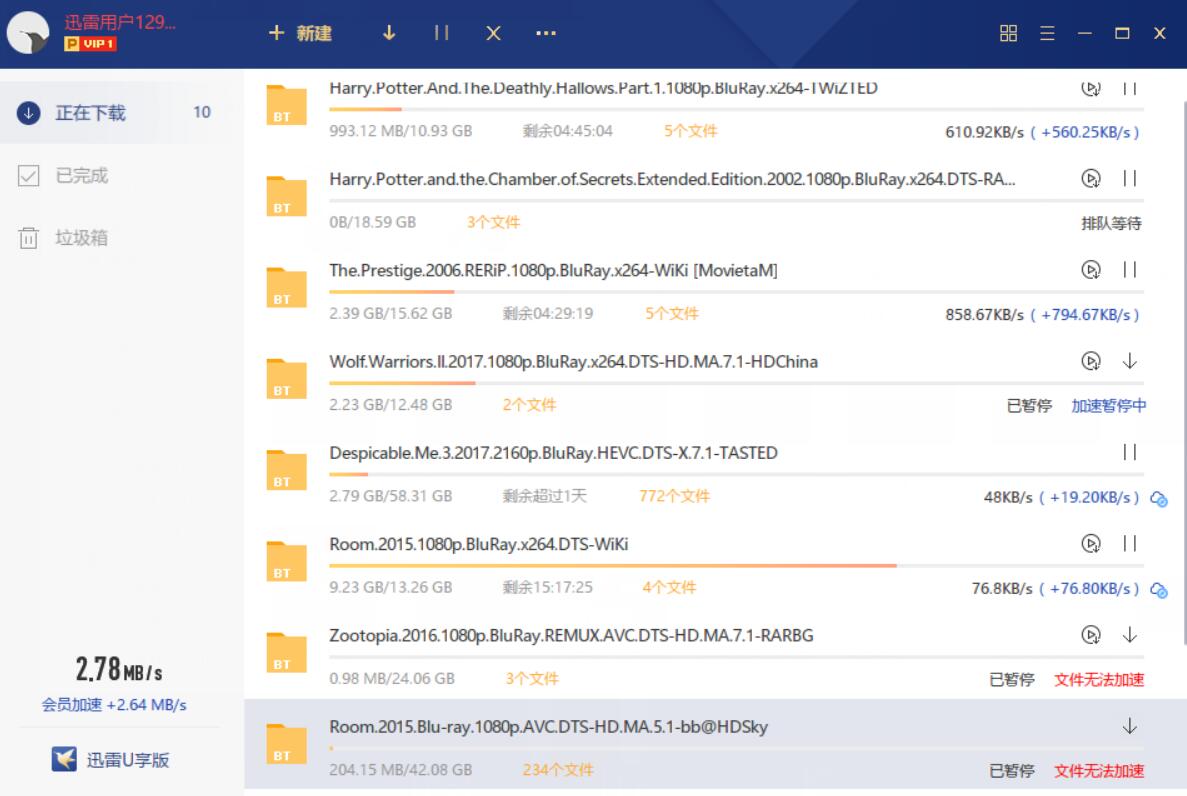Click 文件无法加速 link on Zootopia row
1187x796 pixels.
coord(1098,680)
